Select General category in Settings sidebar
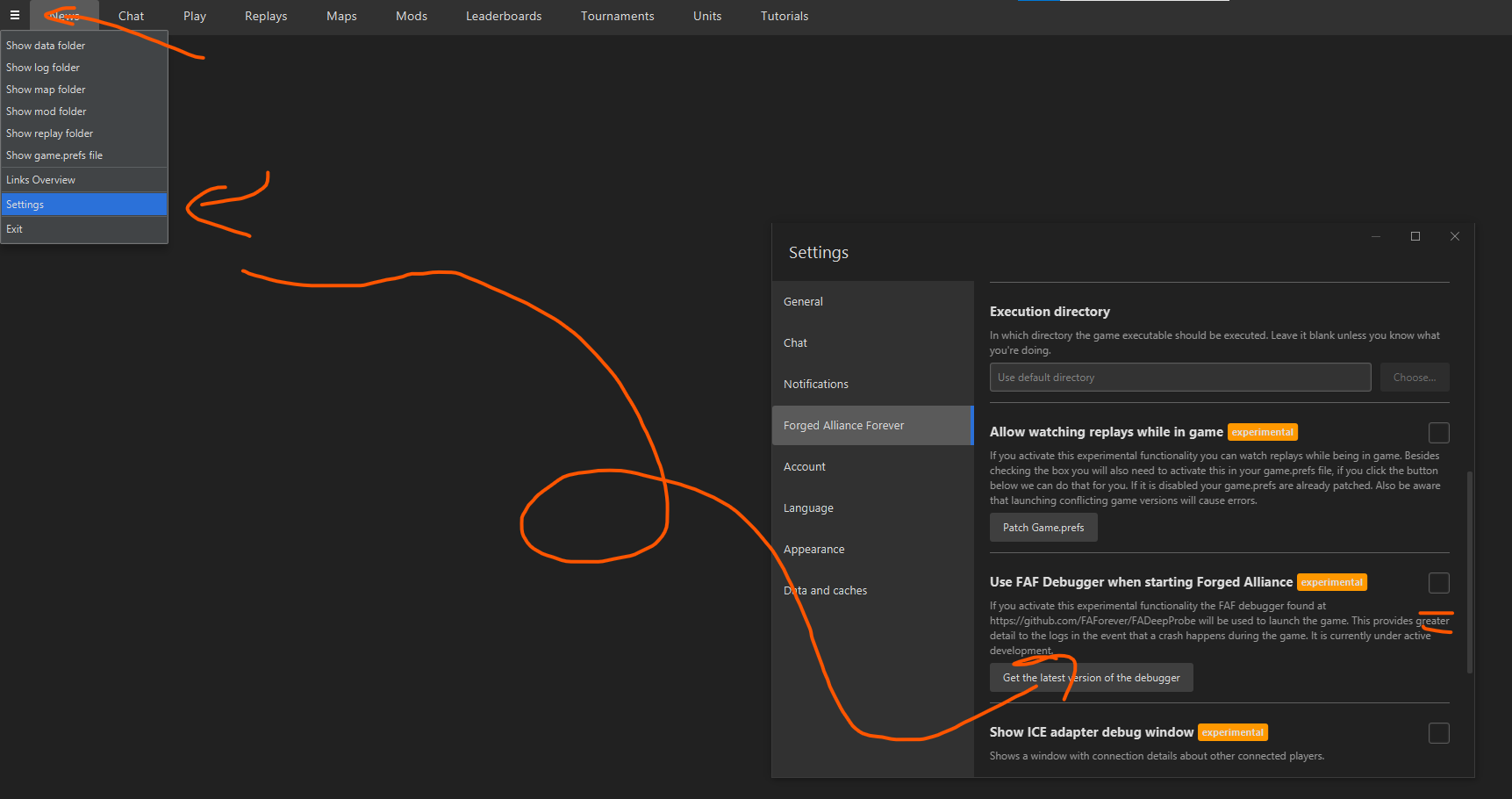Viewport: 1512px width, 799px height. 872,301
